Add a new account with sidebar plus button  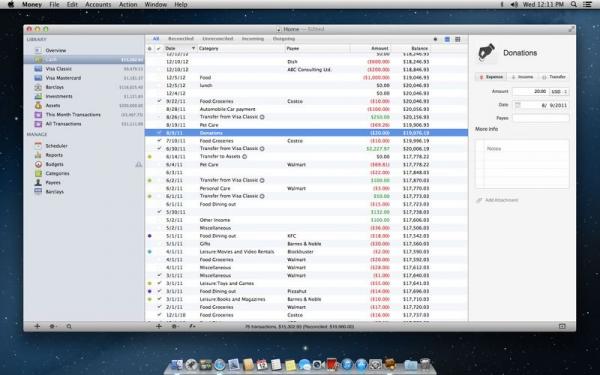[x=37, y=326]
